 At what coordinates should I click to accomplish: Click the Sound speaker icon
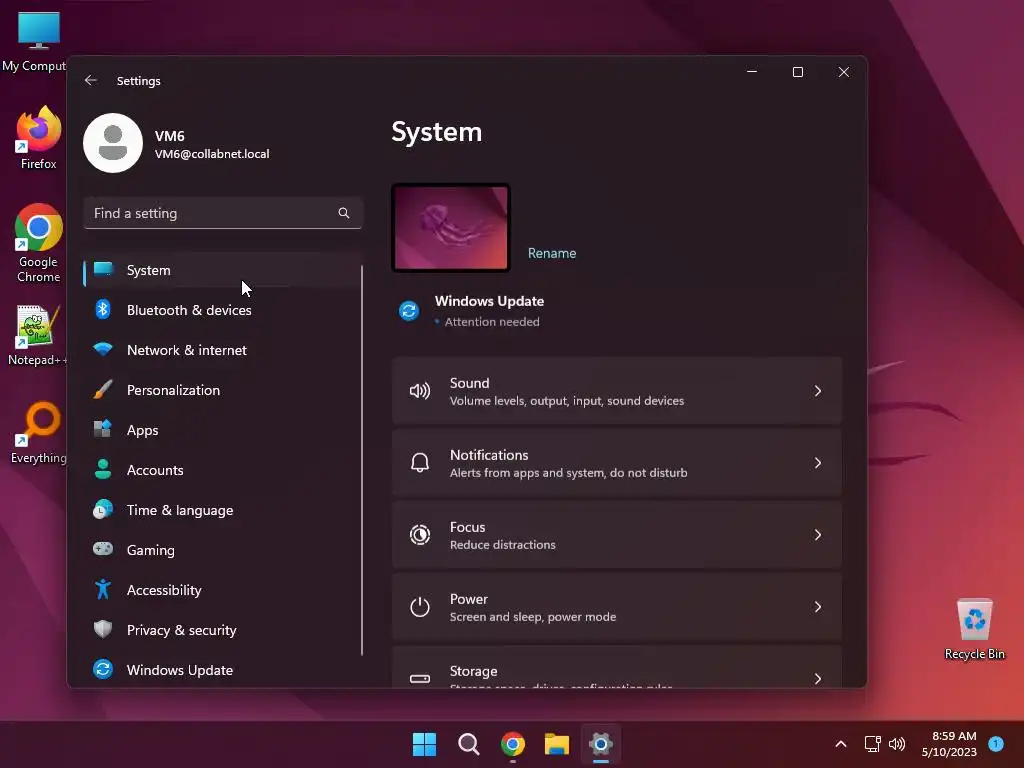click(x=420, y=391)
